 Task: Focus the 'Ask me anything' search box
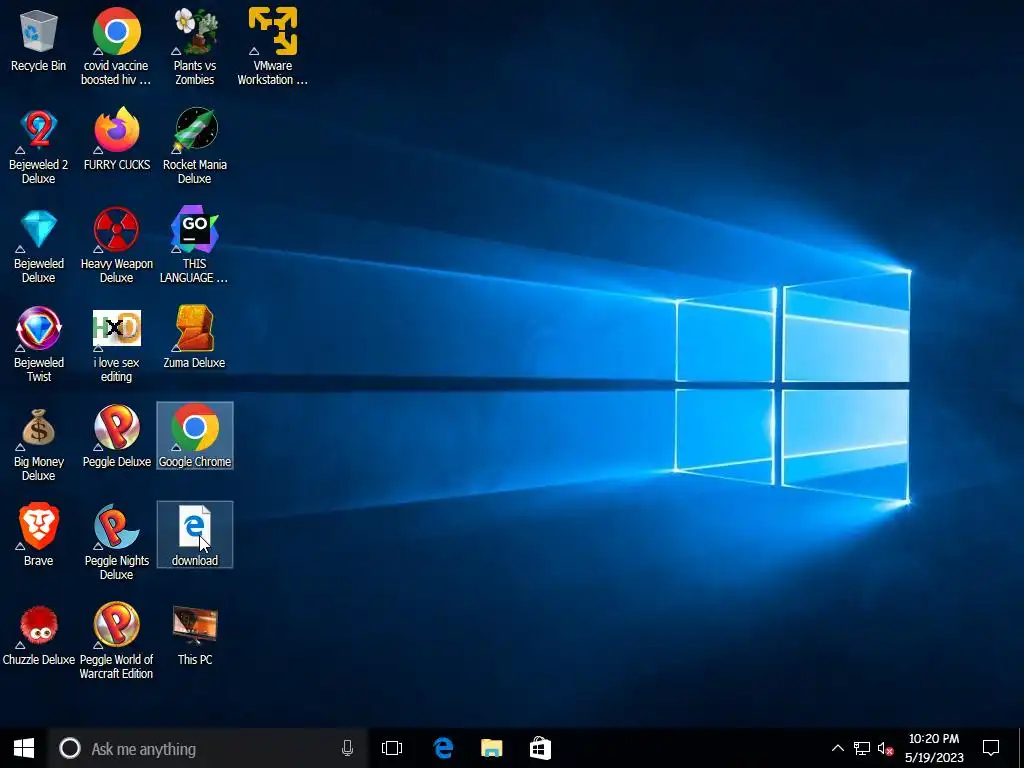point(208,748)
